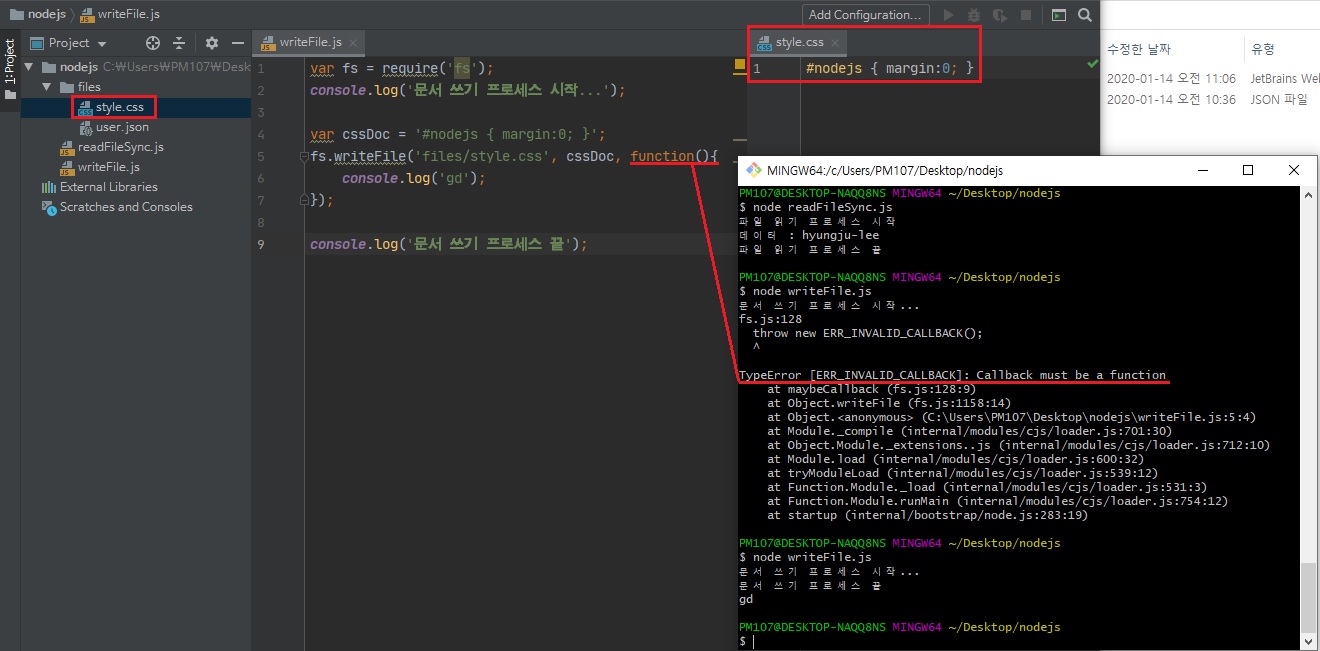
Task: Collapse the nodejs root folder
Action: (x=28, y=67)
